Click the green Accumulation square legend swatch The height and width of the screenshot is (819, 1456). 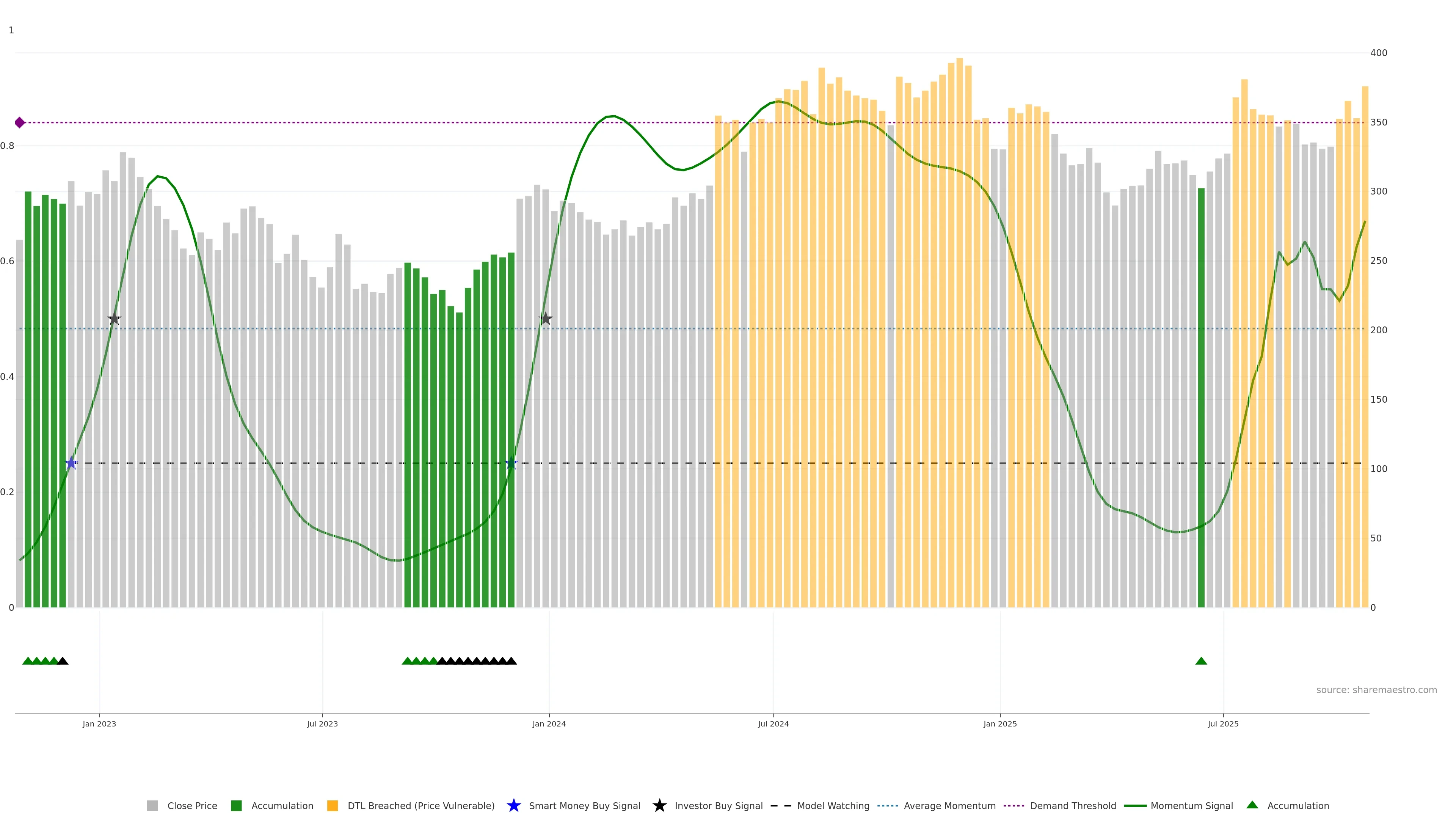(236, 805)
